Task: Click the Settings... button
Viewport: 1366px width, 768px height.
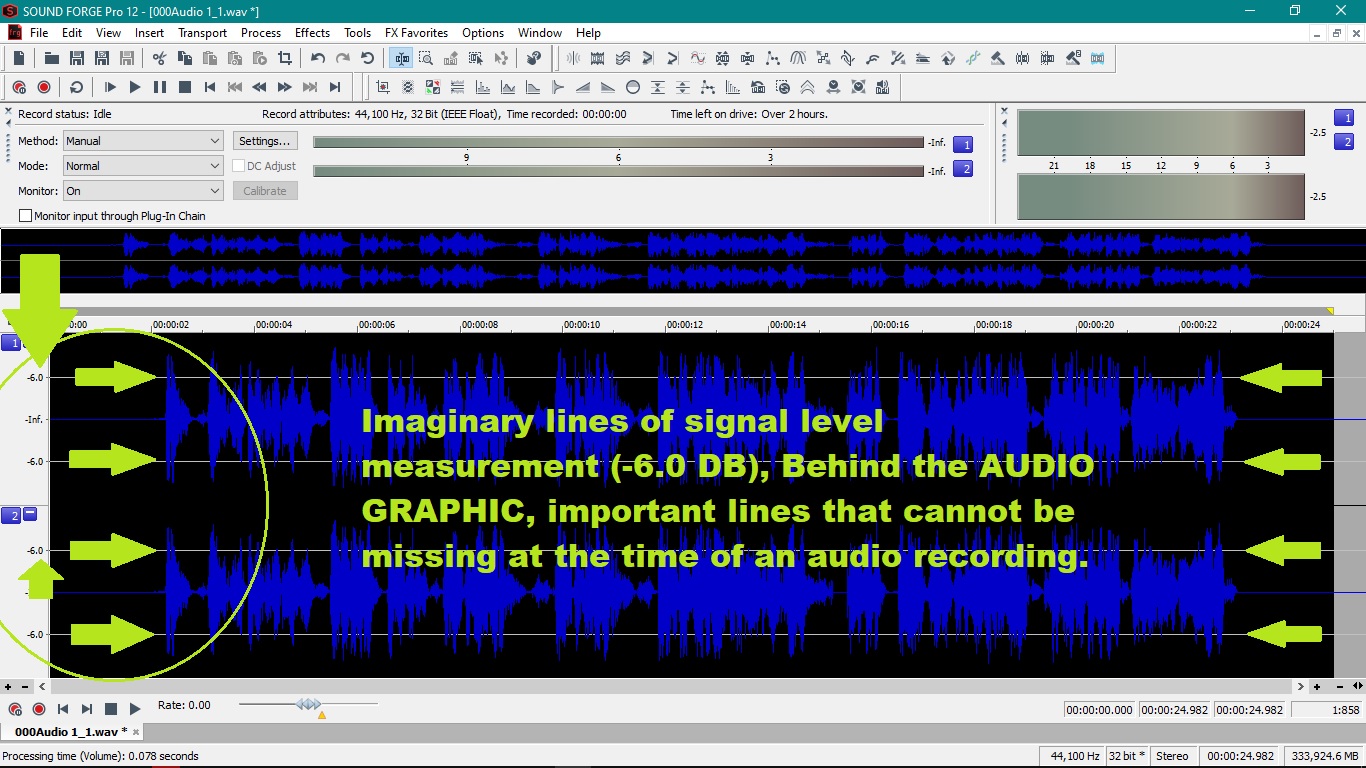Action: pyautogui.click(x=265, y=141)
